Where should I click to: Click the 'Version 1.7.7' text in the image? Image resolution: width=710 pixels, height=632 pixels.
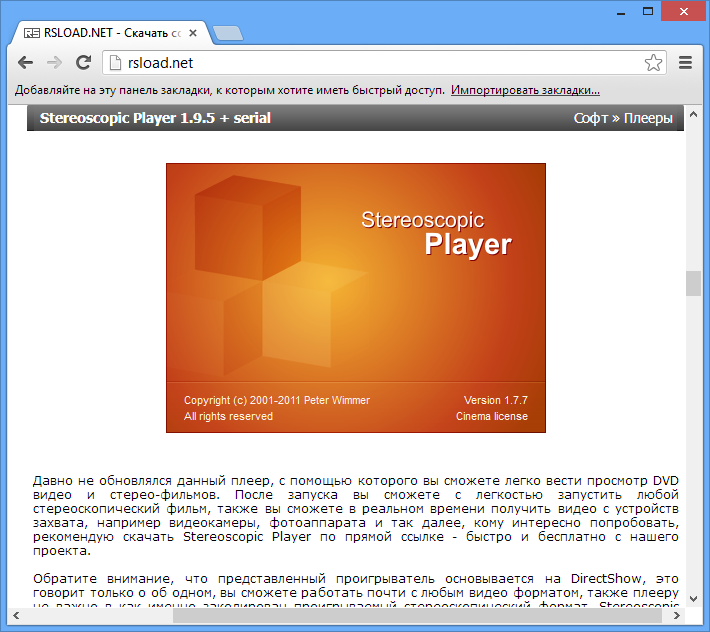pyautogui.click(x=496, y=400)
